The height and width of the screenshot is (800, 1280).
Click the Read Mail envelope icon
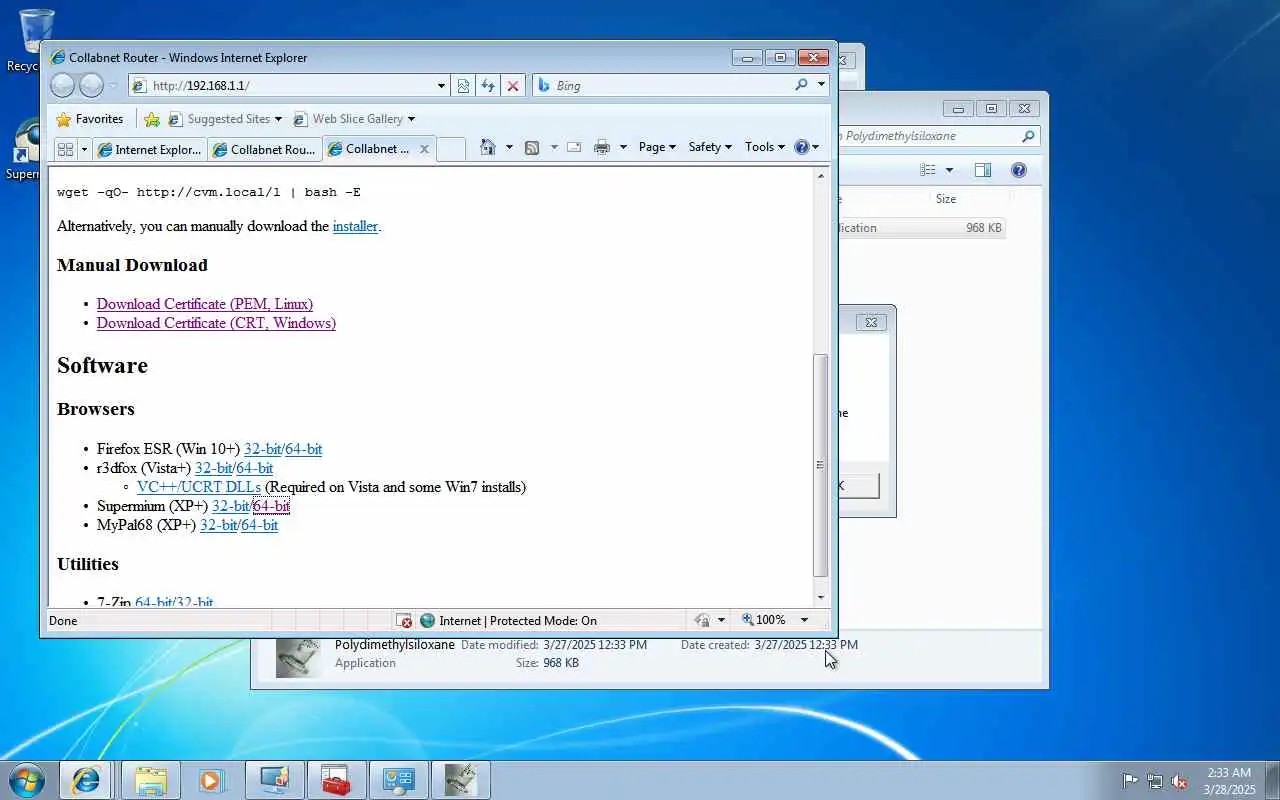[x=574, y=147]
